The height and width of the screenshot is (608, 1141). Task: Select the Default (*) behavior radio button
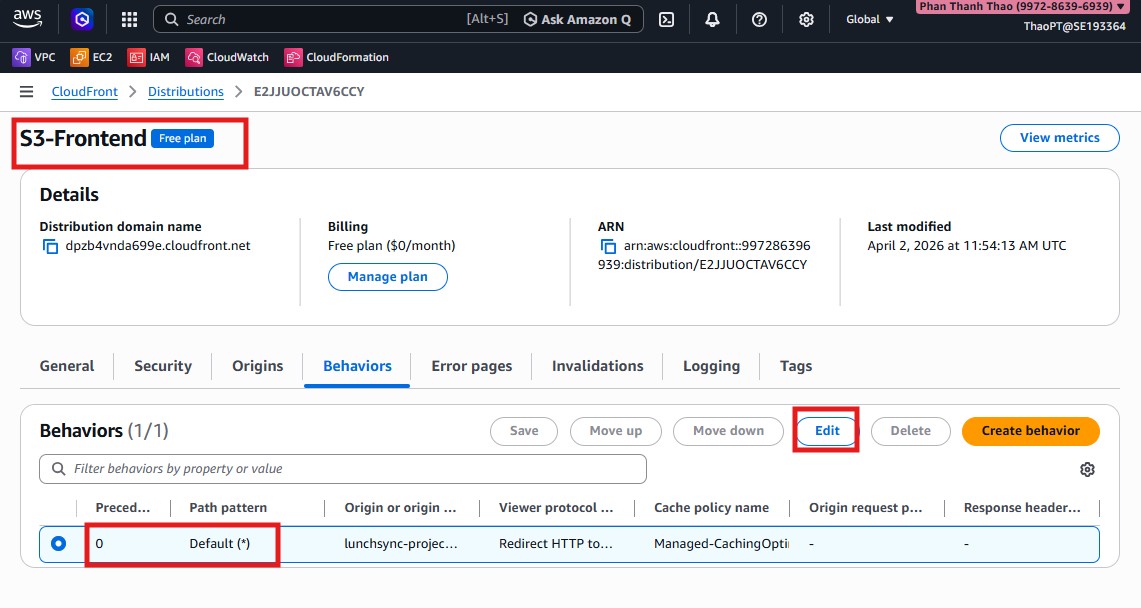point(59,544)
